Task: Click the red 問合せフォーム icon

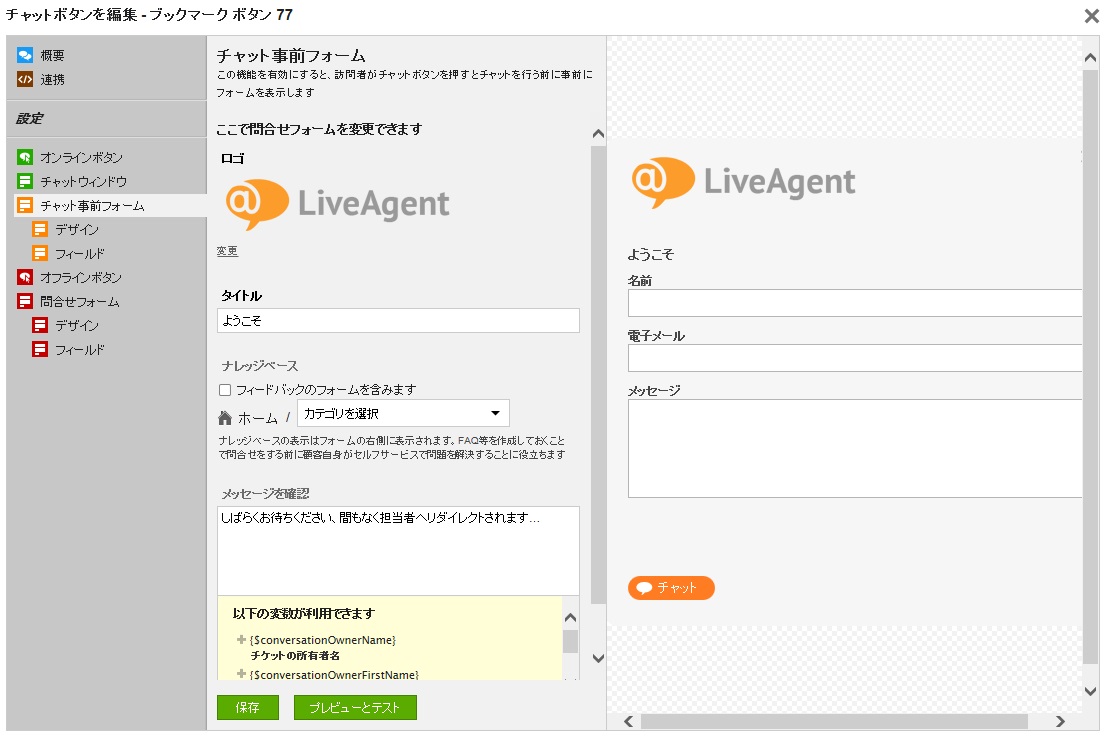Action: 25,301
